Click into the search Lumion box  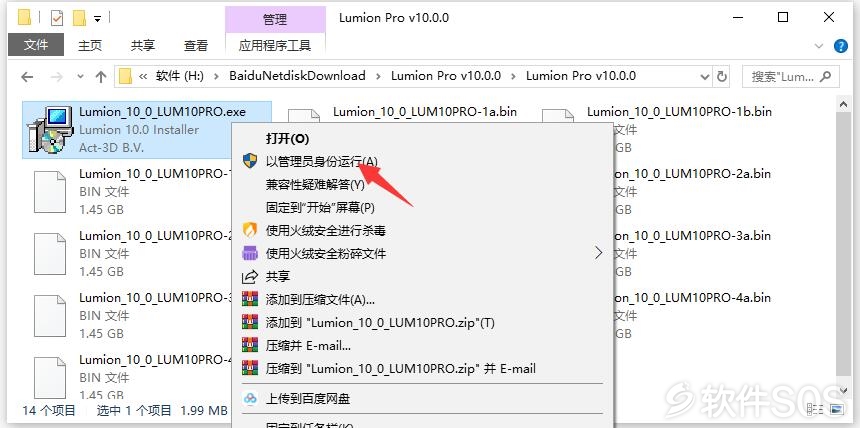[790, 77]
